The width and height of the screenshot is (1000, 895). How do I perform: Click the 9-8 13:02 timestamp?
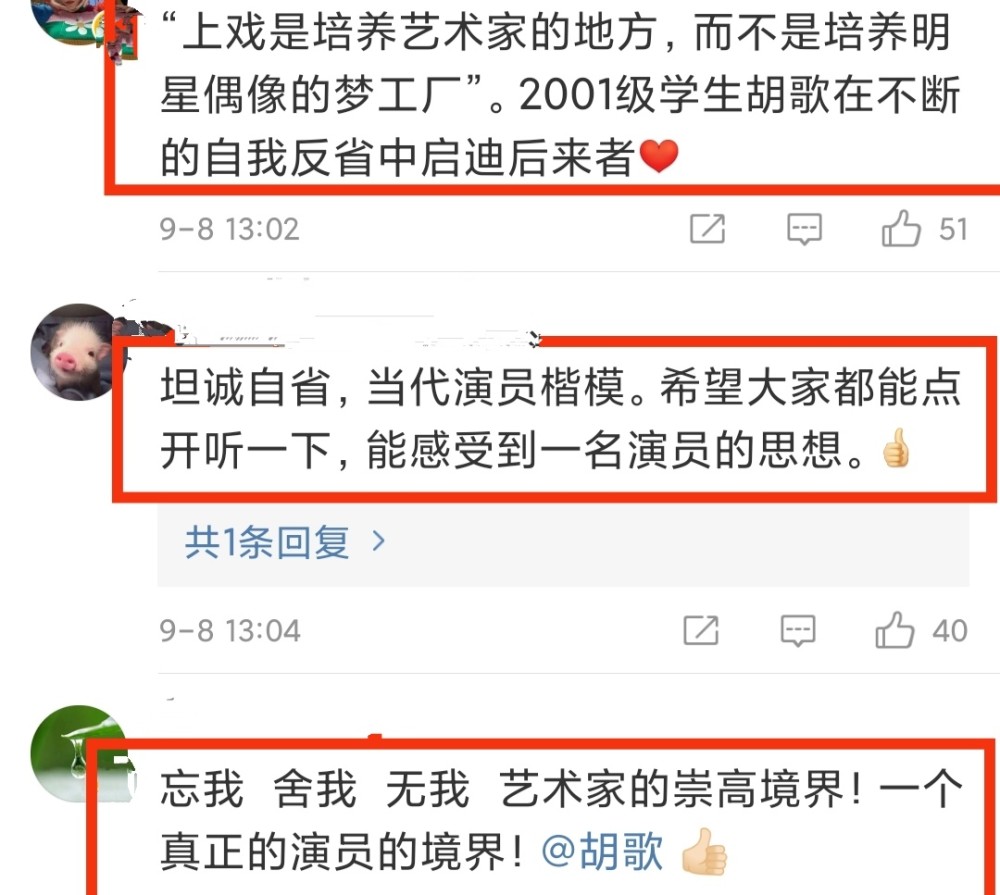point(229,229)
